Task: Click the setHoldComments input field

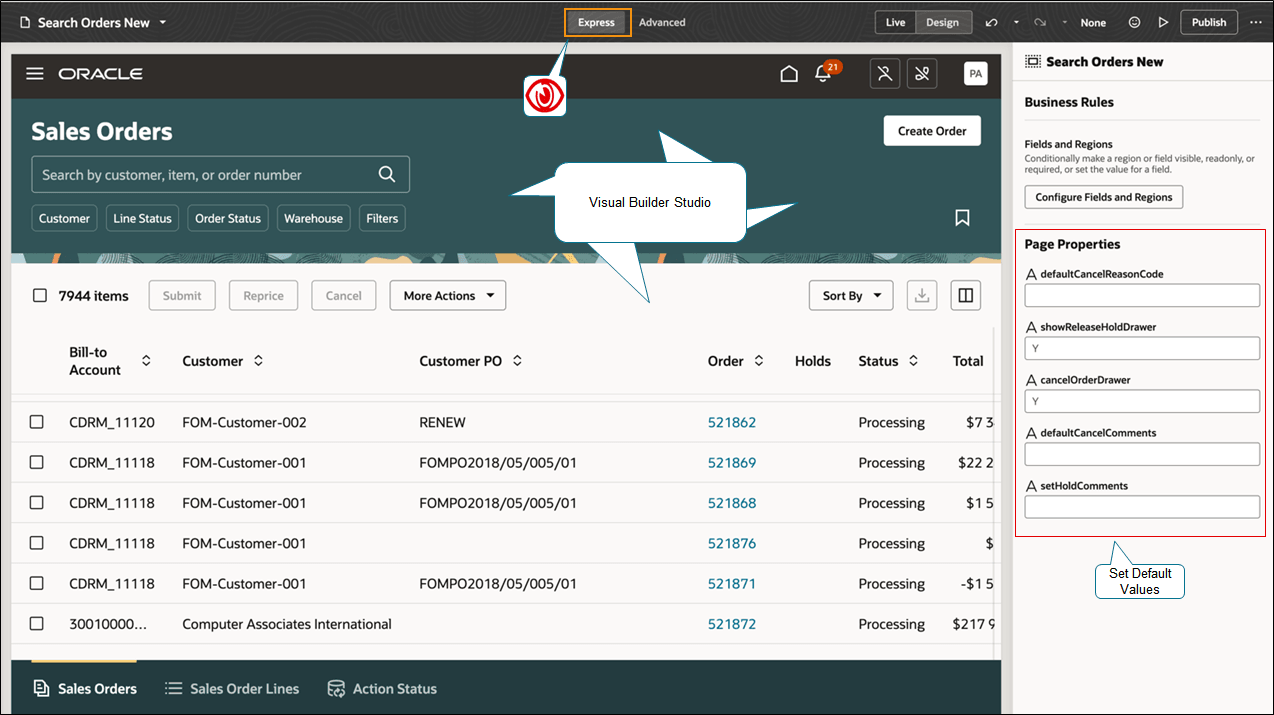Action: click(x=1142, y=507)
